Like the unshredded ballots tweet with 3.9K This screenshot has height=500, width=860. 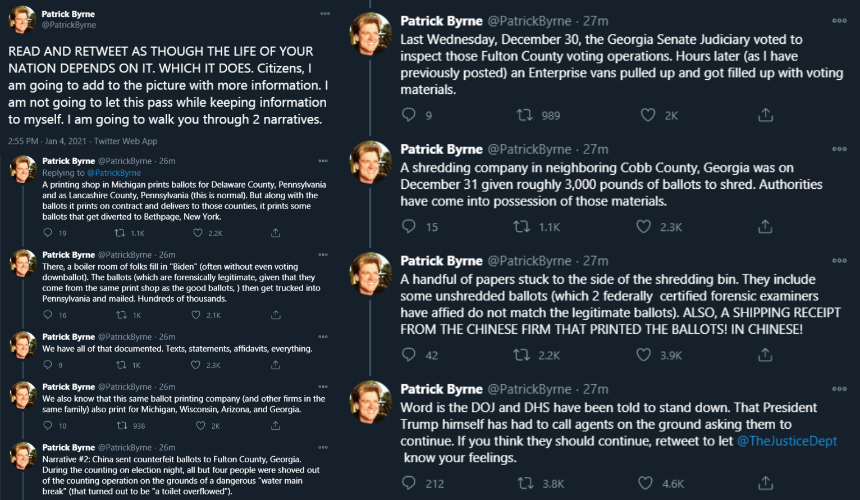coord(643,355)
